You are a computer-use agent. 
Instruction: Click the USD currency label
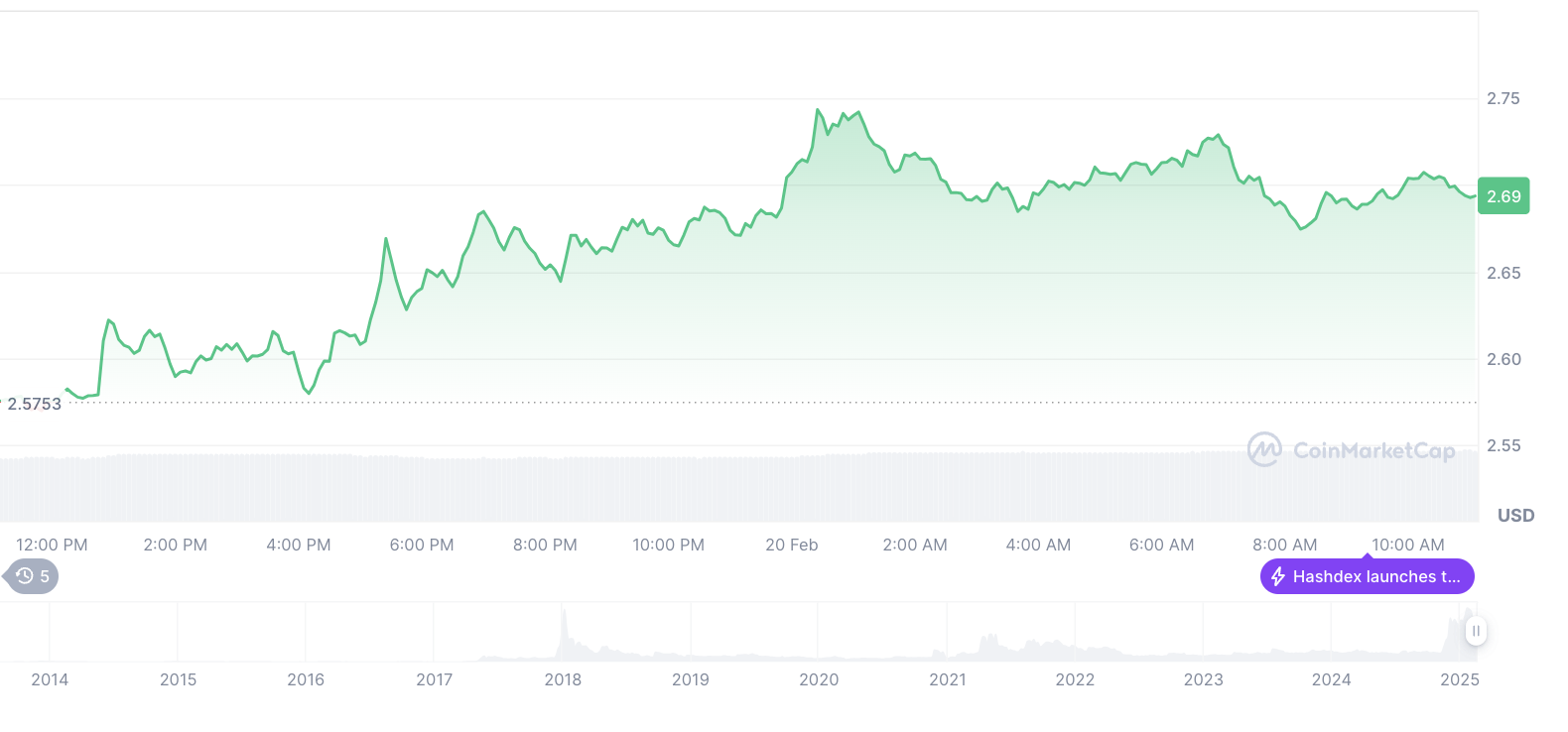[1515, 515]
